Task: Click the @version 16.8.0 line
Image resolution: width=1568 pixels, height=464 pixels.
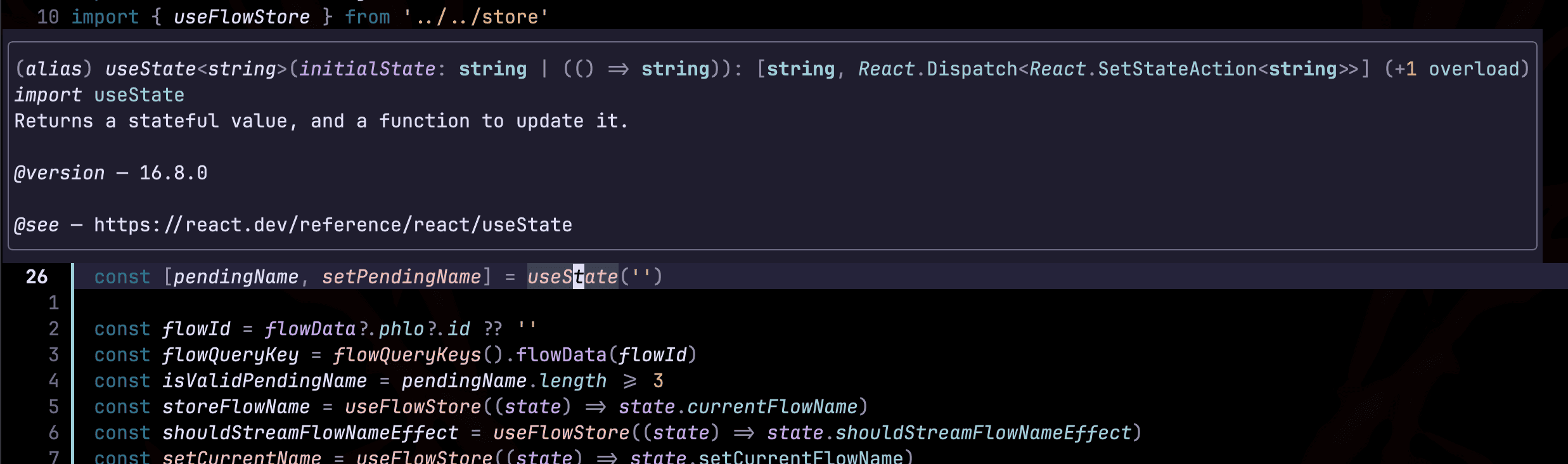Action: (110, 172)
